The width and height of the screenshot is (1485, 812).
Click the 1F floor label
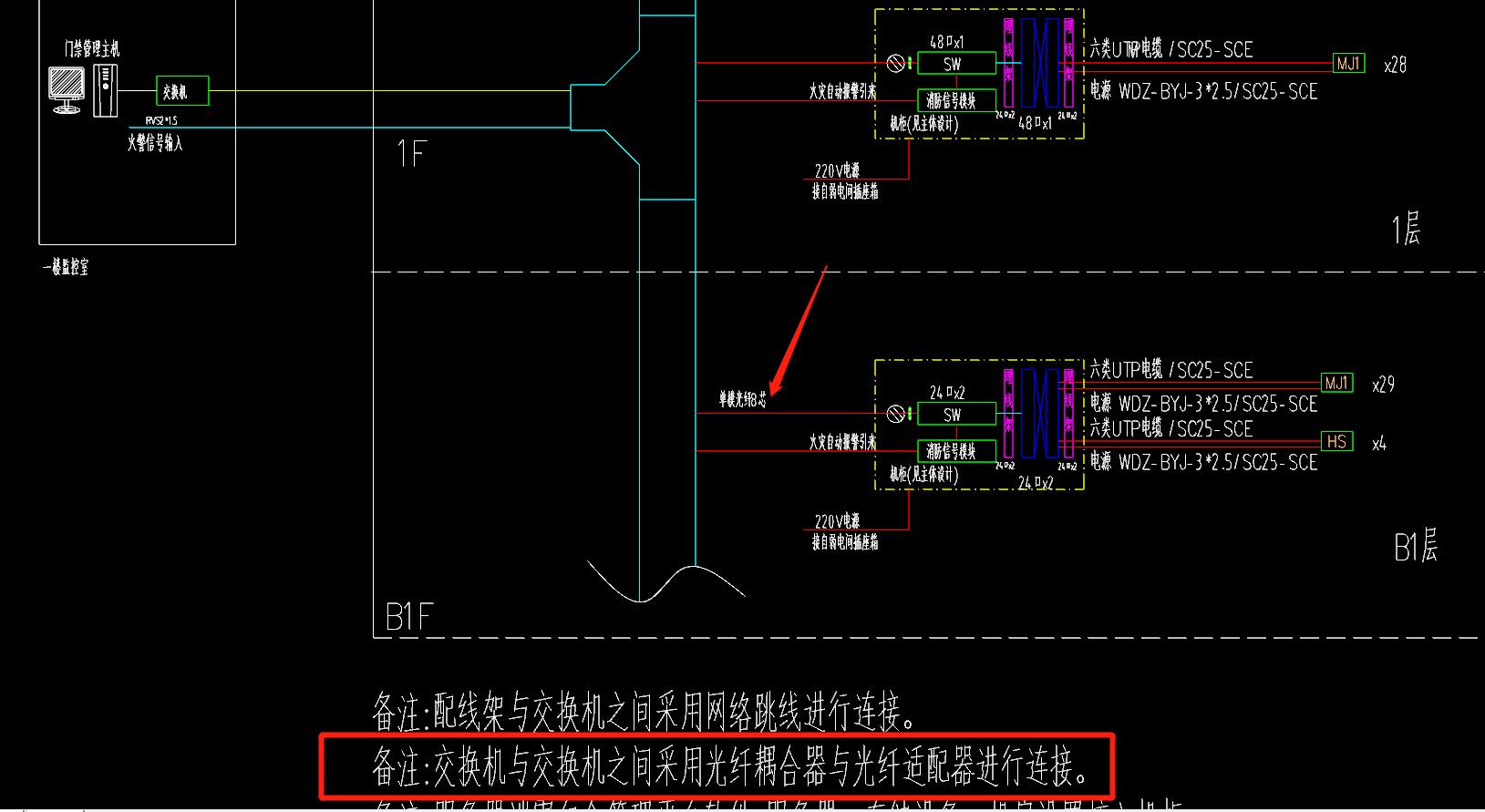(411, 153)
